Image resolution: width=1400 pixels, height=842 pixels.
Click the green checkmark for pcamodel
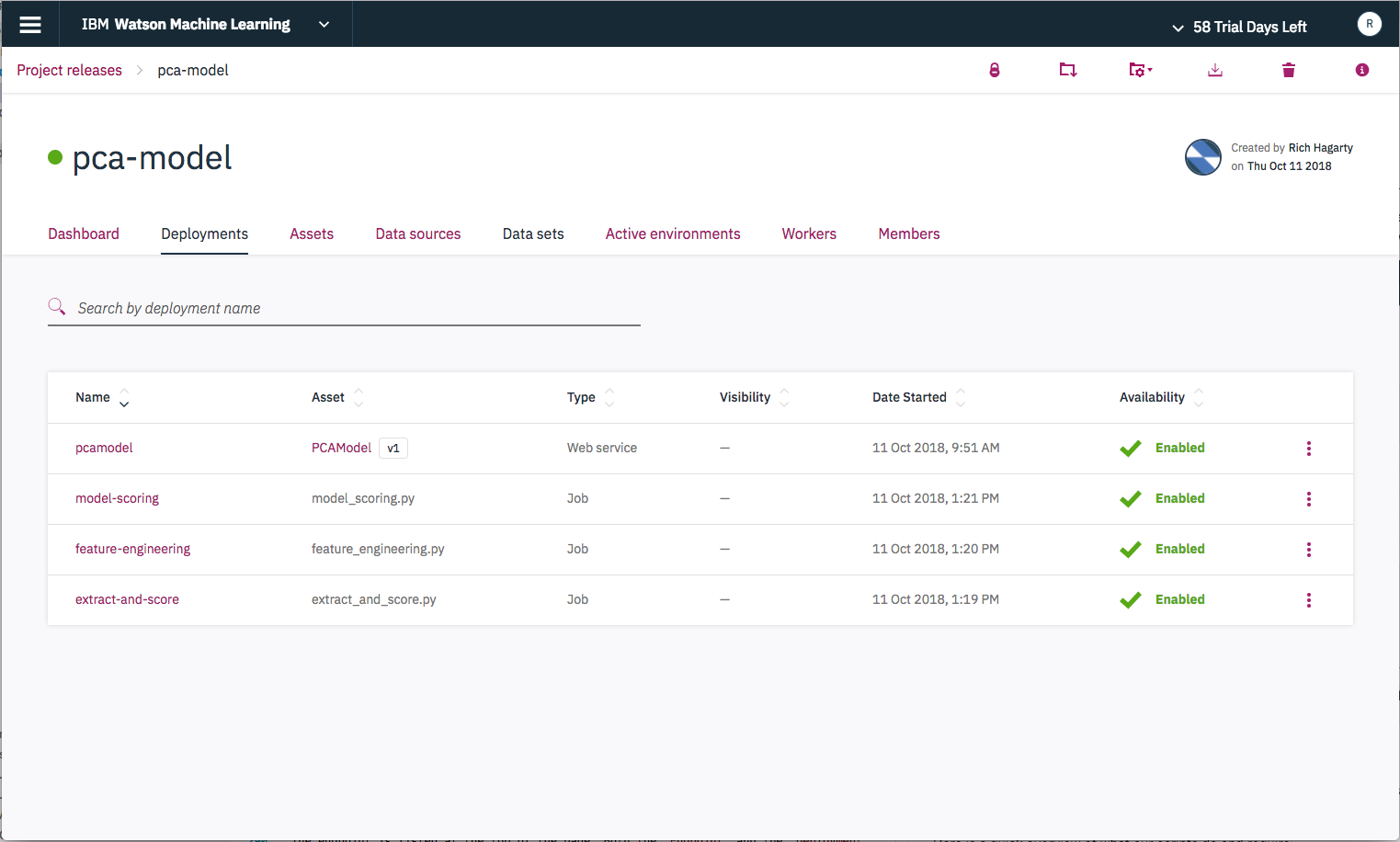tap(1131, 449)
